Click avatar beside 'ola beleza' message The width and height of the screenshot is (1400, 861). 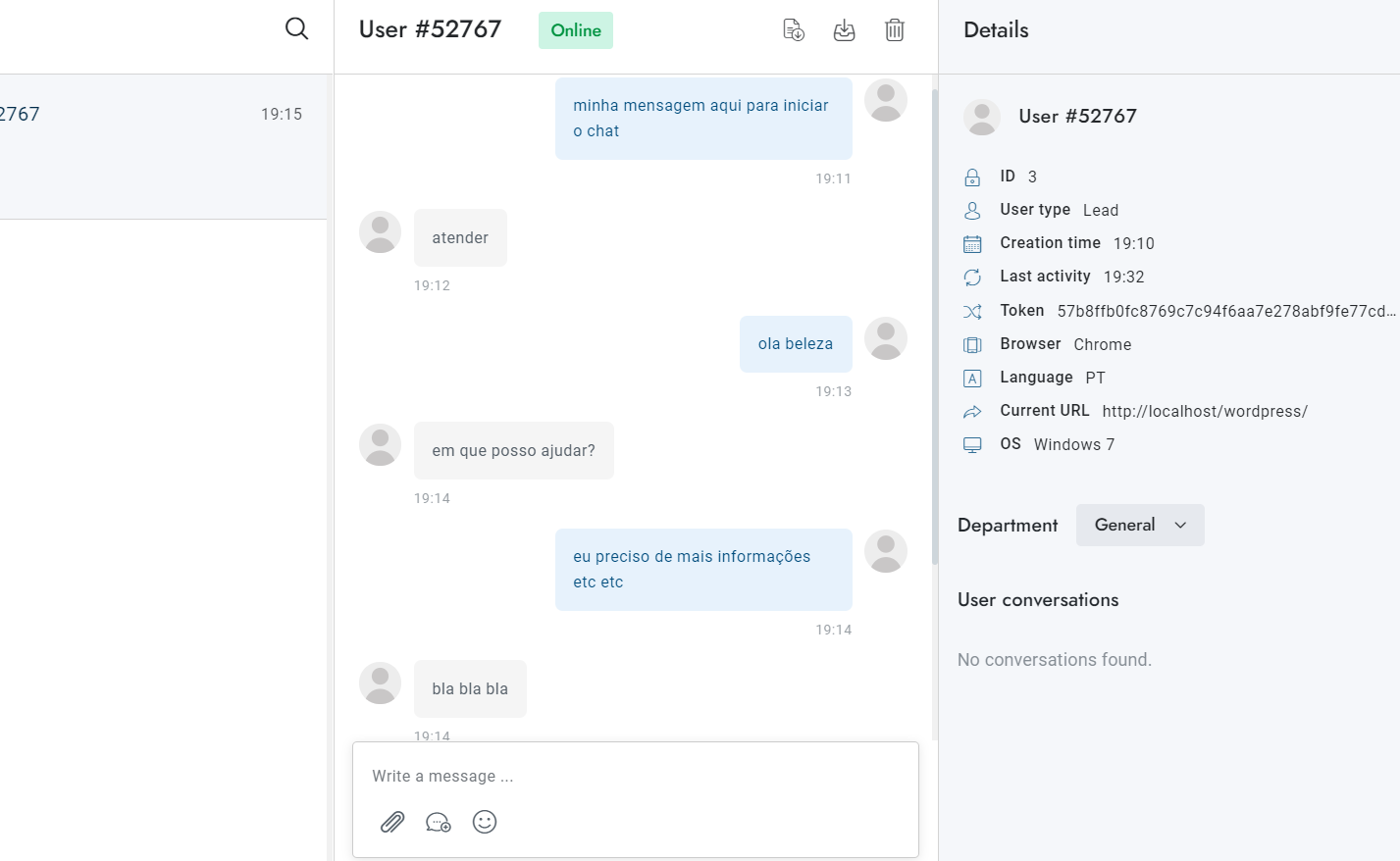(x=886, y=338)
